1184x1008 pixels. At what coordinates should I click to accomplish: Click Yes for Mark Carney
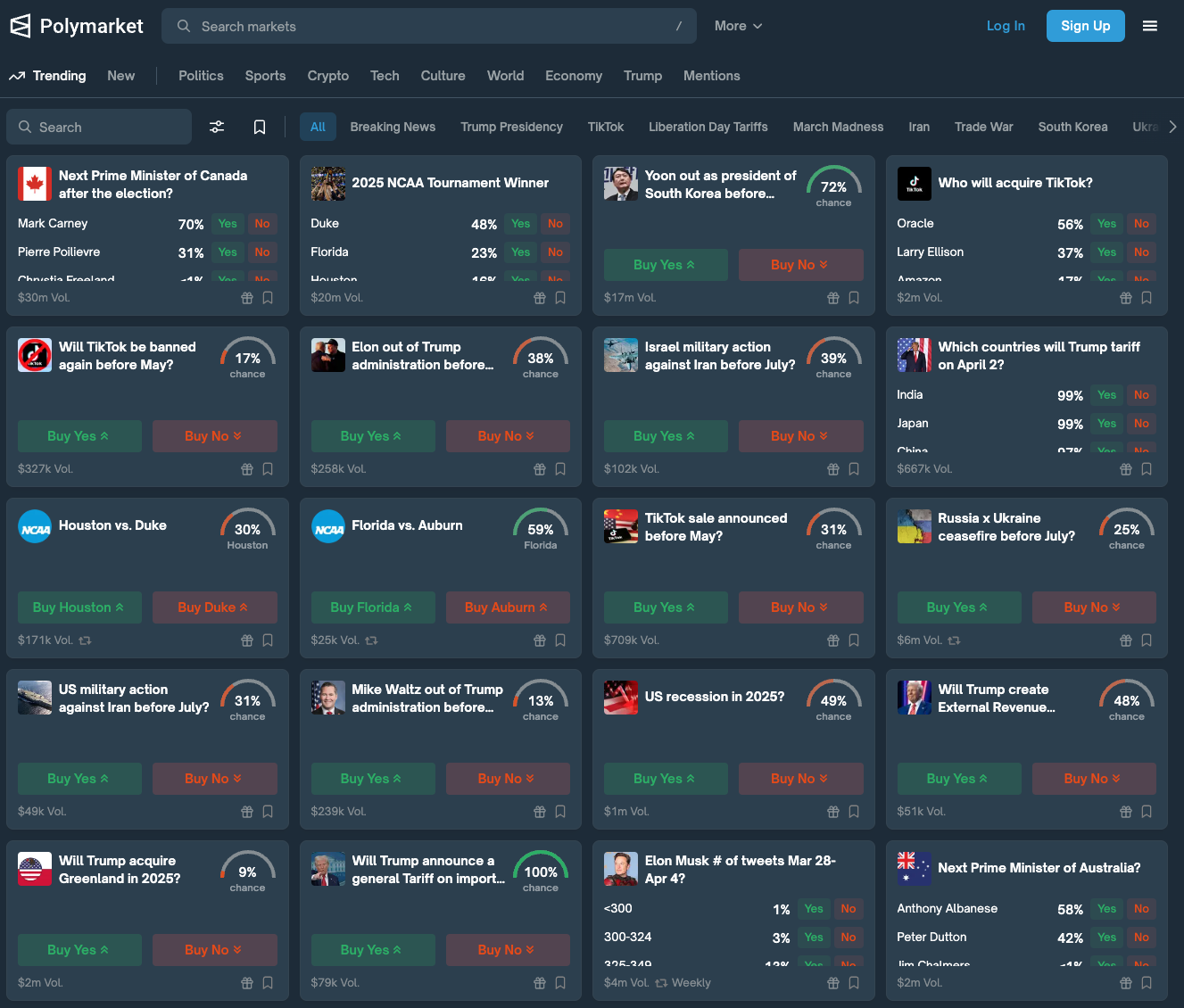tap(228, 224)
